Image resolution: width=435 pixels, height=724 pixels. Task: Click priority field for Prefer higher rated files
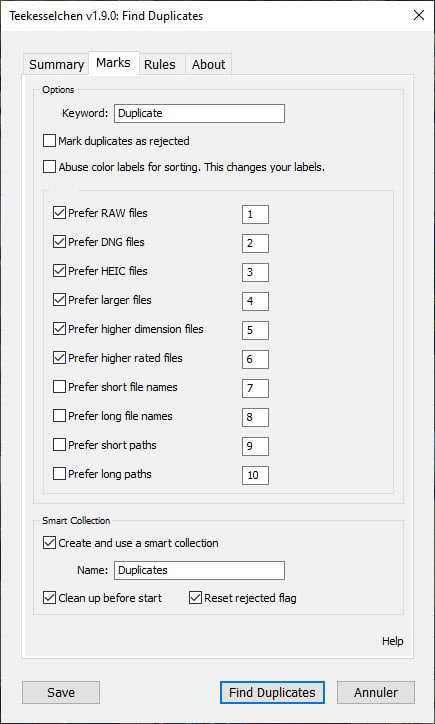click(255, 359)
